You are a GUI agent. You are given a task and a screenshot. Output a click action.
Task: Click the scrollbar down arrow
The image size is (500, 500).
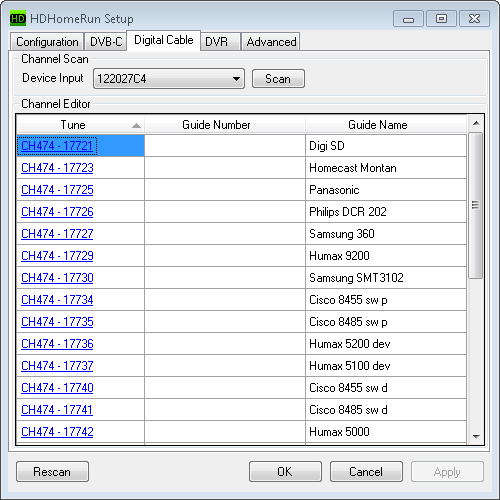[476, 436]
